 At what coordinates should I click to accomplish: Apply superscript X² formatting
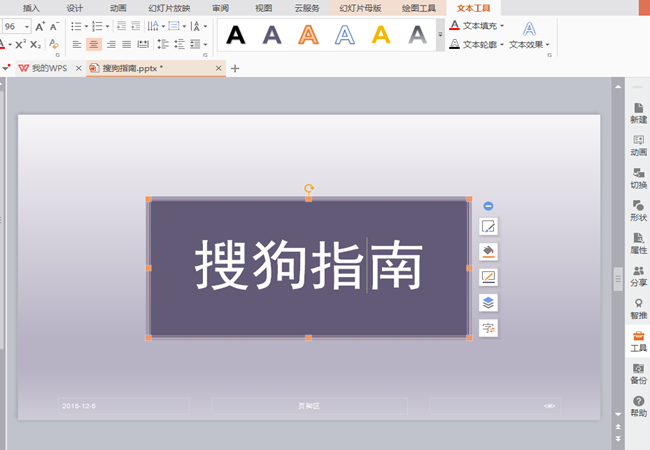pyautogui.click(x=21, y=44)
